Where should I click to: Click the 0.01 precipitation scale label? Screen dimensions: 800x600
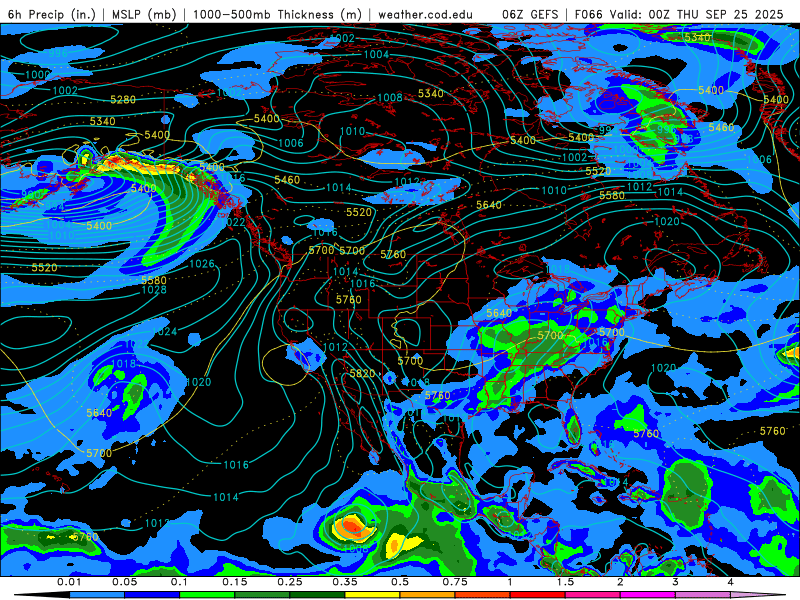tap(69, 582)
